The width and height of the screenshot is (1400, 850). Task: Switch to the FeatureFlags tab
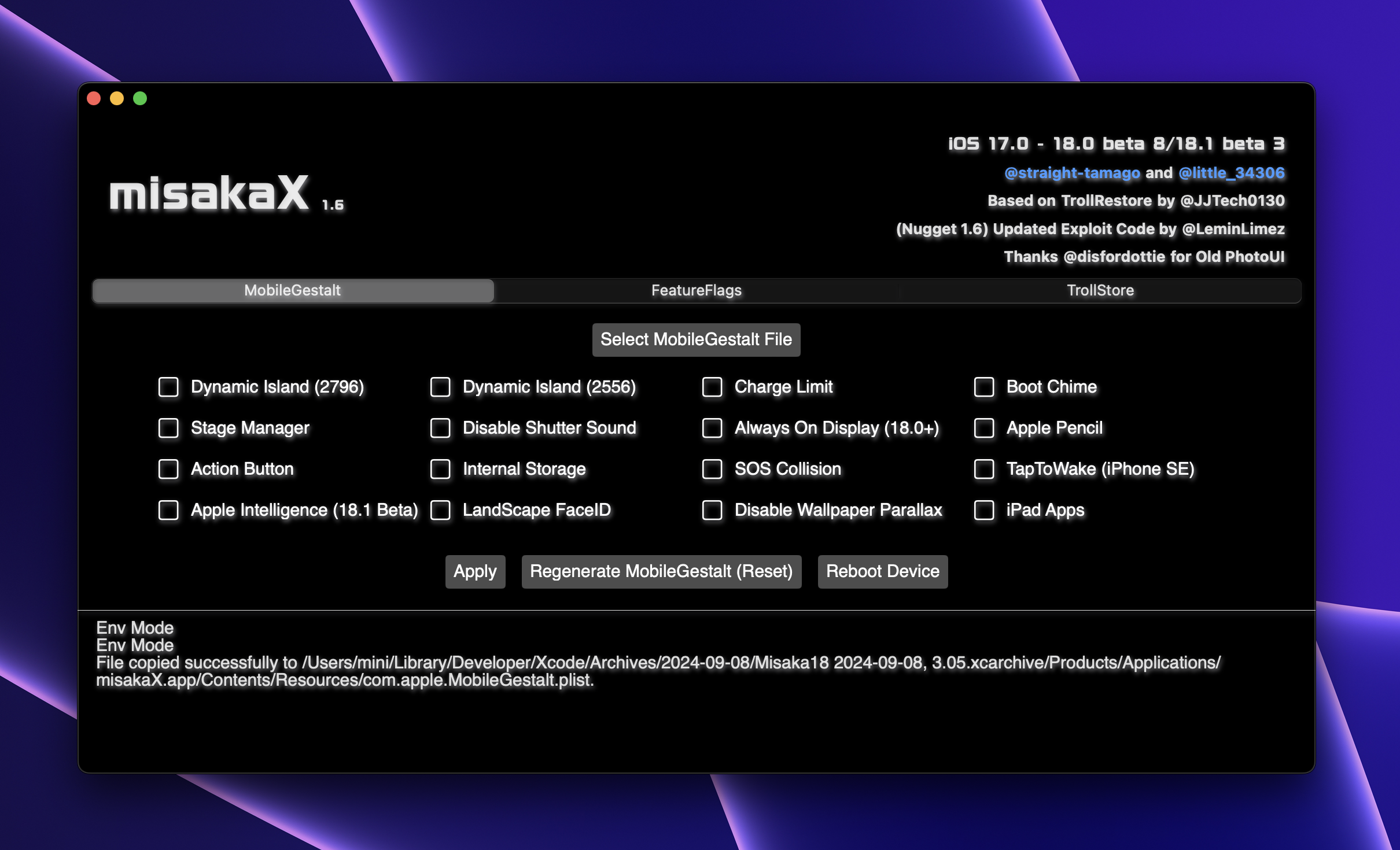point(697,290)
